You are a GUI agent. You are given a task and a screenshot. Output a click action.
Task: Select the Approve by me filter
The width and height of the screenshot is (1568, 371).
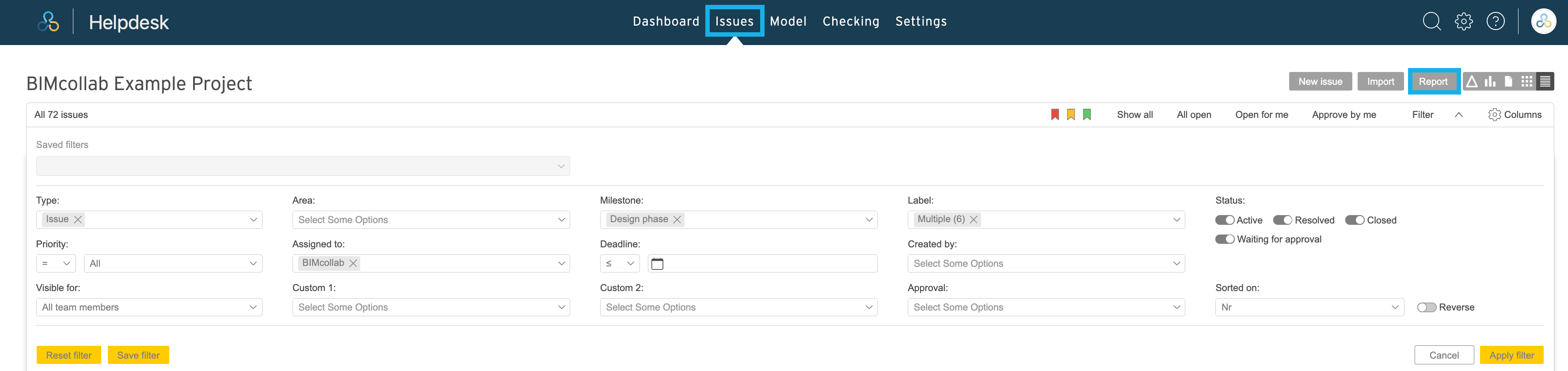1344,114
